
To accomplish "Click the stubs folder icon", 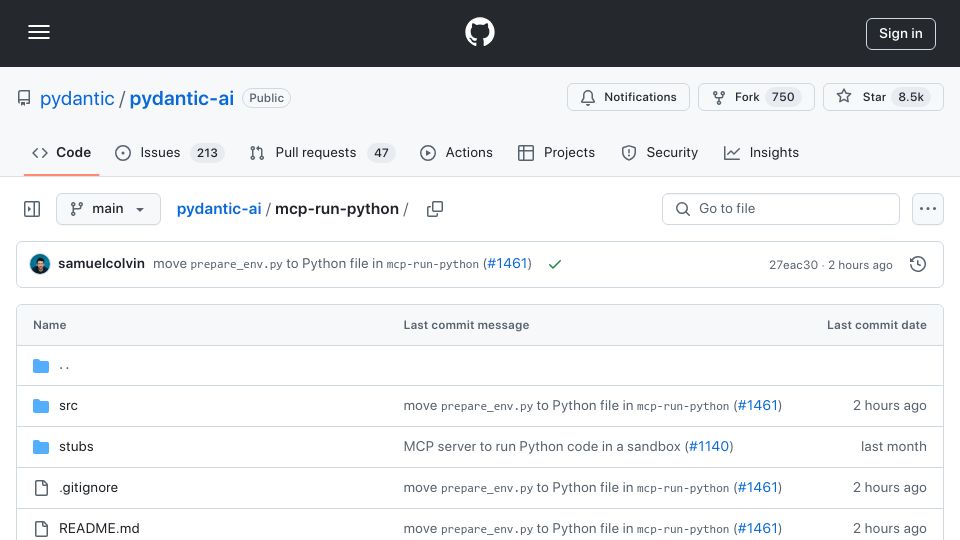I will (x=41, y=447).
